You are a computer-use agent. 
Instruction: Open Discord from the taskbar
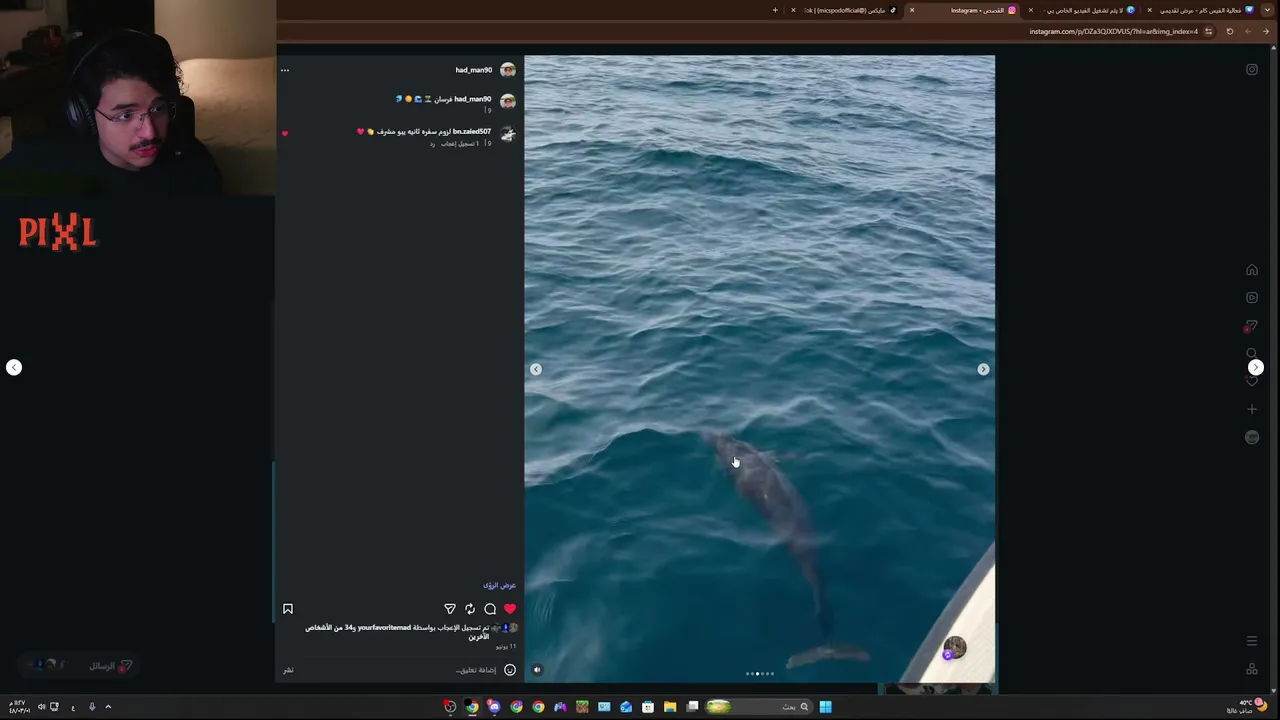(x=494, y=707)
